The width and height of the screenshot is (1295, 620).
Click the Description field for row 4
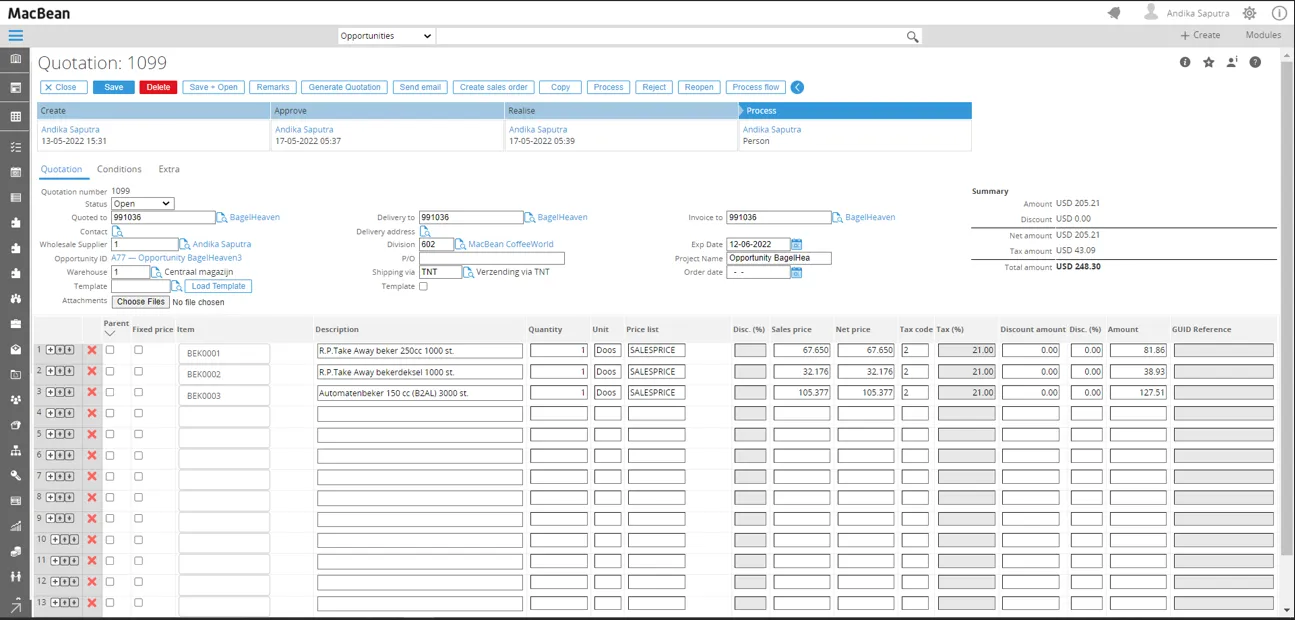[x=420, y=413]
